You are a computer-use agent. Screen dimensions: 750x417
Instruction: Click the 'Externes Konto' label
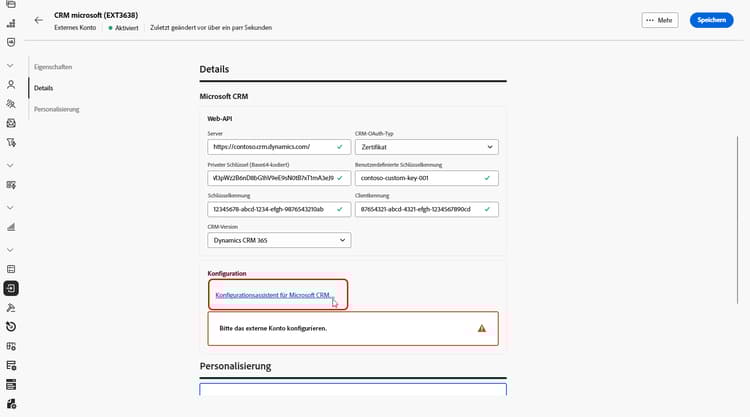(75, 28)
